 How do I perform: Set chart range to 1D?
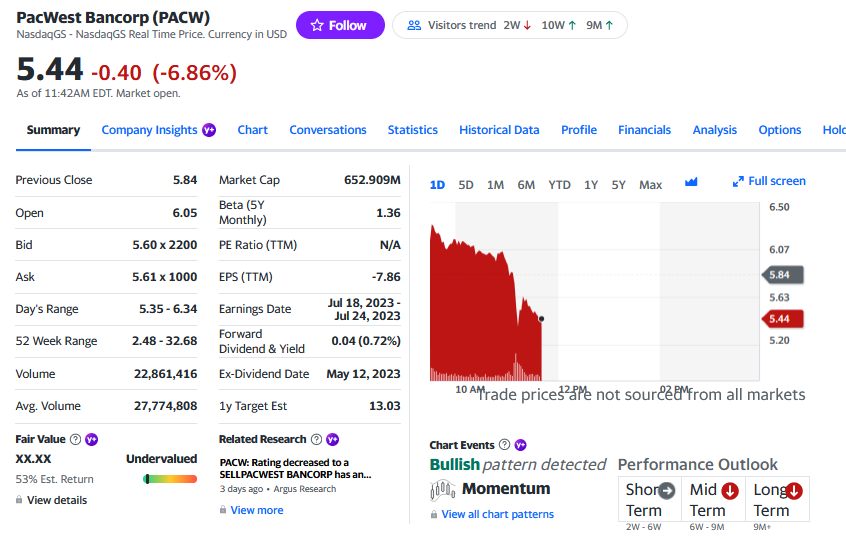pos(437,185)
